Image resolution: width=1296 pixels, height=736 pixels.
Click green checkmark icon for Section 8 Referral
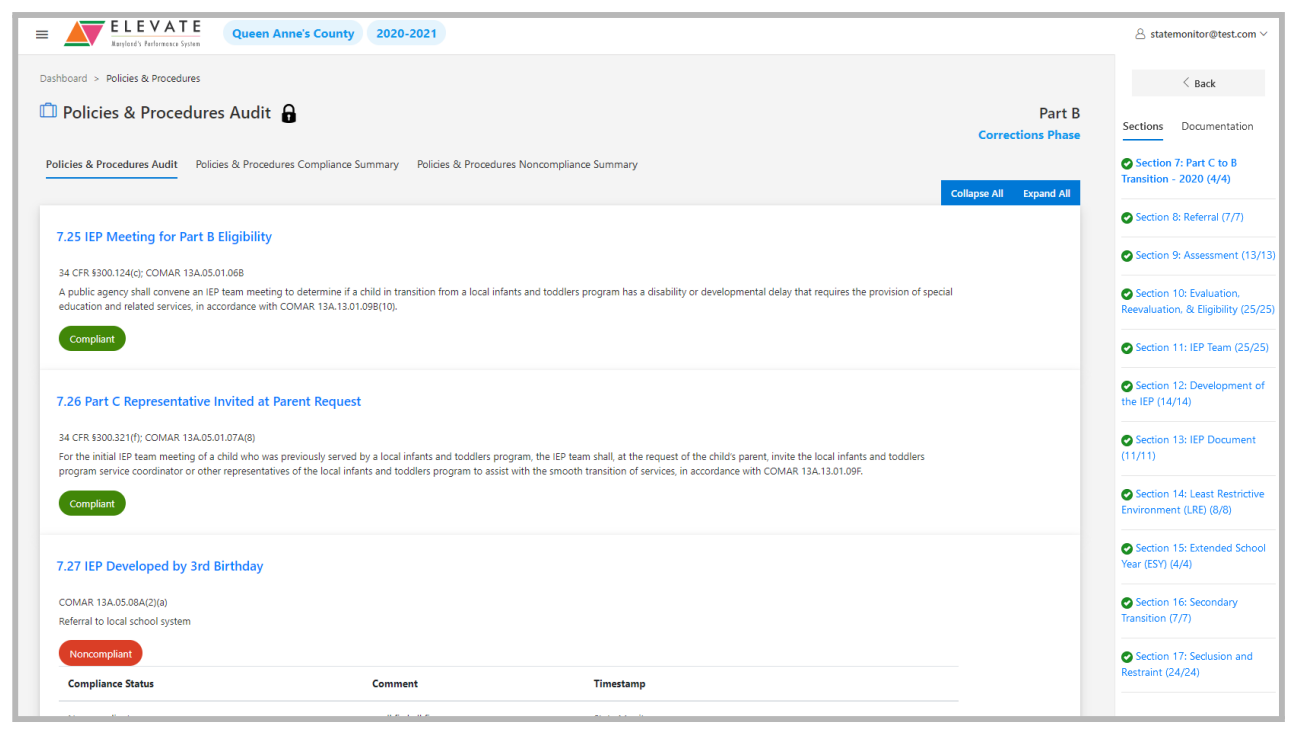[1127, 218]
